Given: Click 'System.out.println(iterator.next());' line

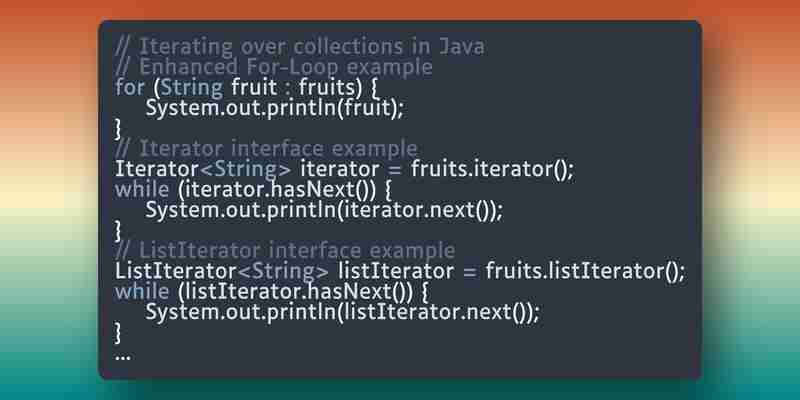Looking at the screenshot, I should click(324, 210).
